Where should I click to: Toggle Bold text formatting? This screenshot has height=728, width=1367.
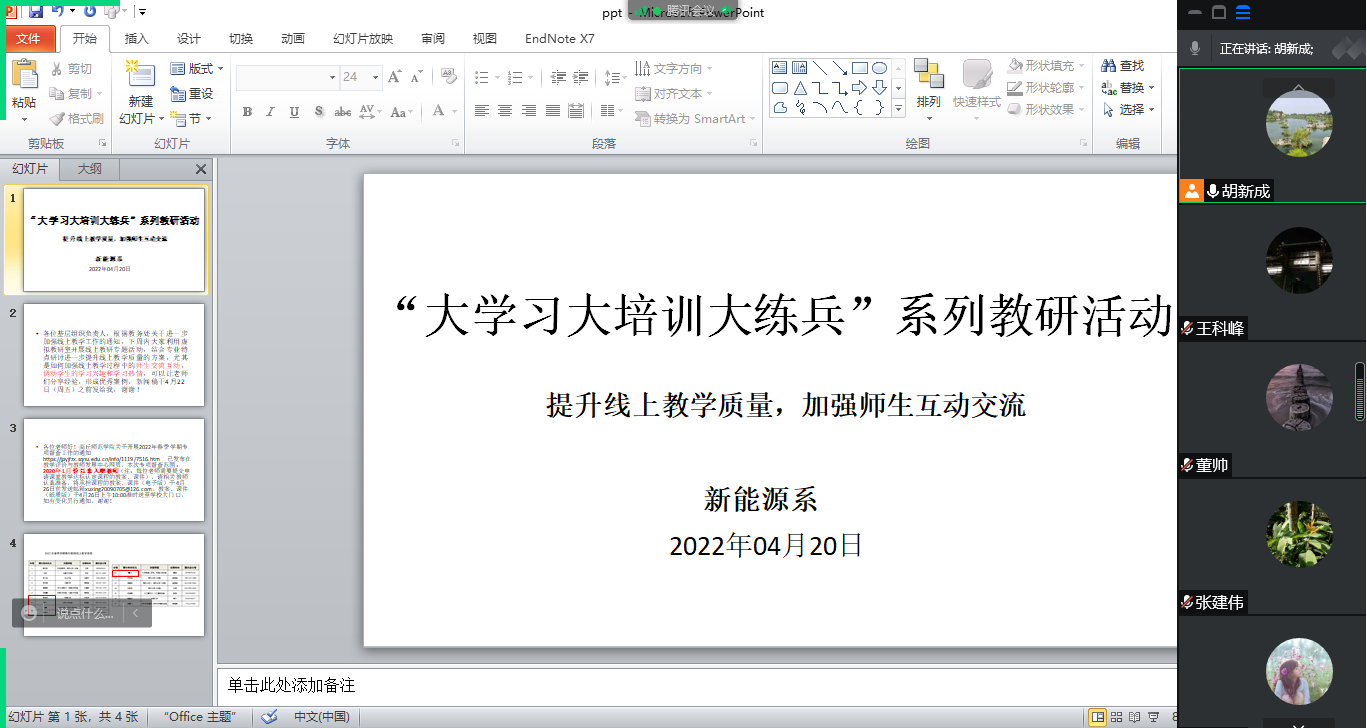click(247, 112)
